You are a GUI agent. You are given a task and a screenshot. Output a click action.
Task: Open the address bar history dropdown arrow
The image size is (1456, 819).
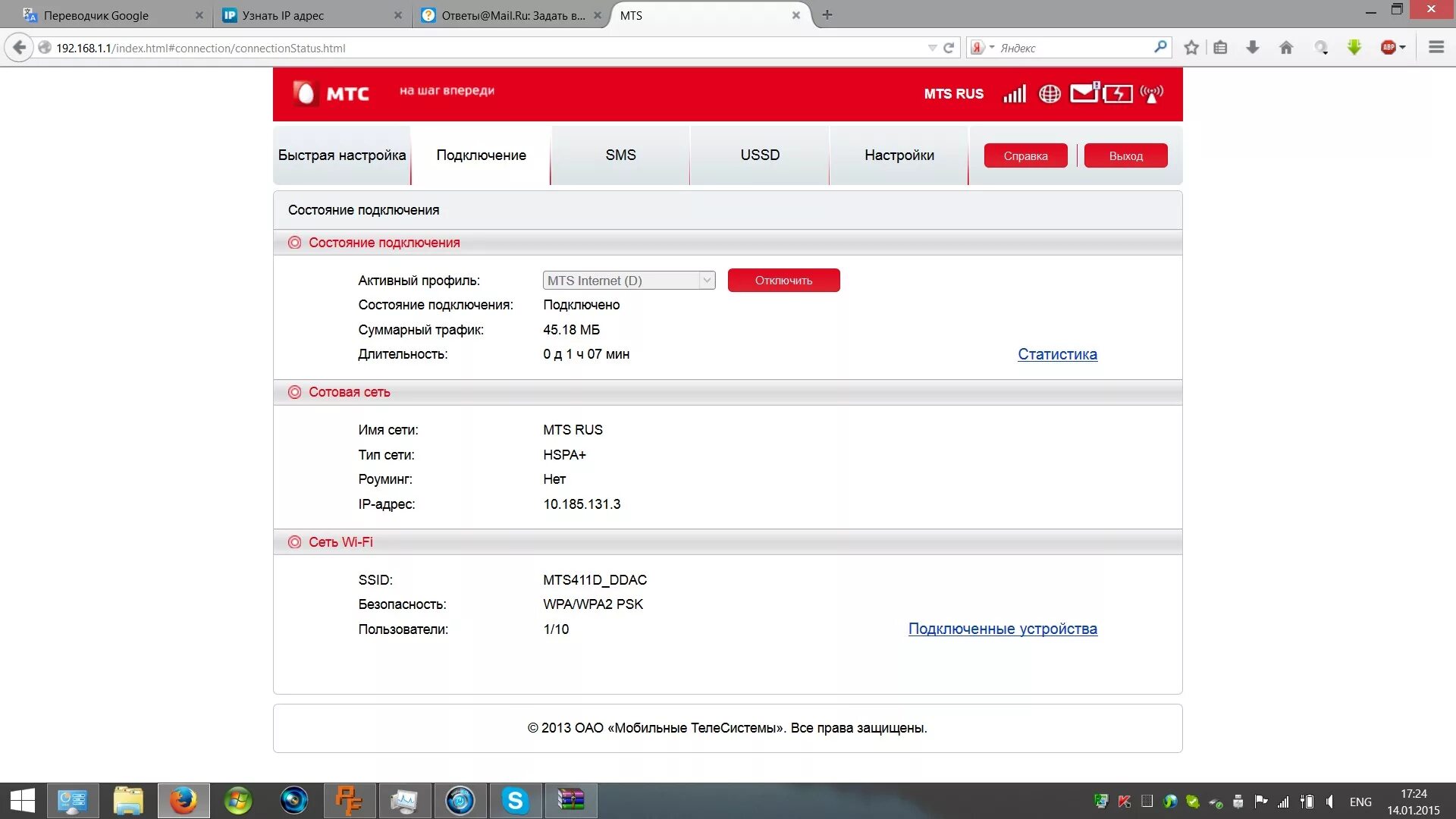coord(932,48)
